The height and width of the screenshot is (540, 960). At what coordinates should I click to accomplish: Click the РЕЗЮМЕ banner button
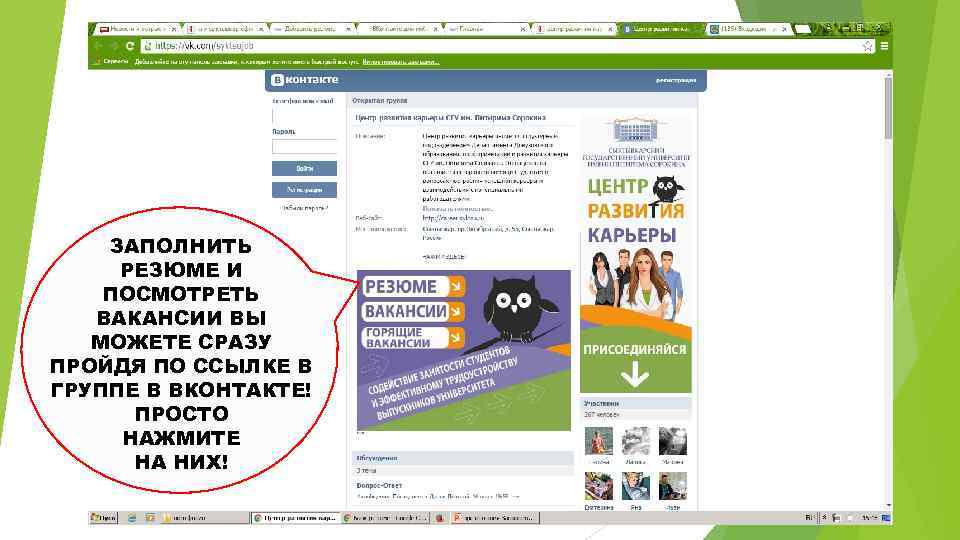[414, 287]
